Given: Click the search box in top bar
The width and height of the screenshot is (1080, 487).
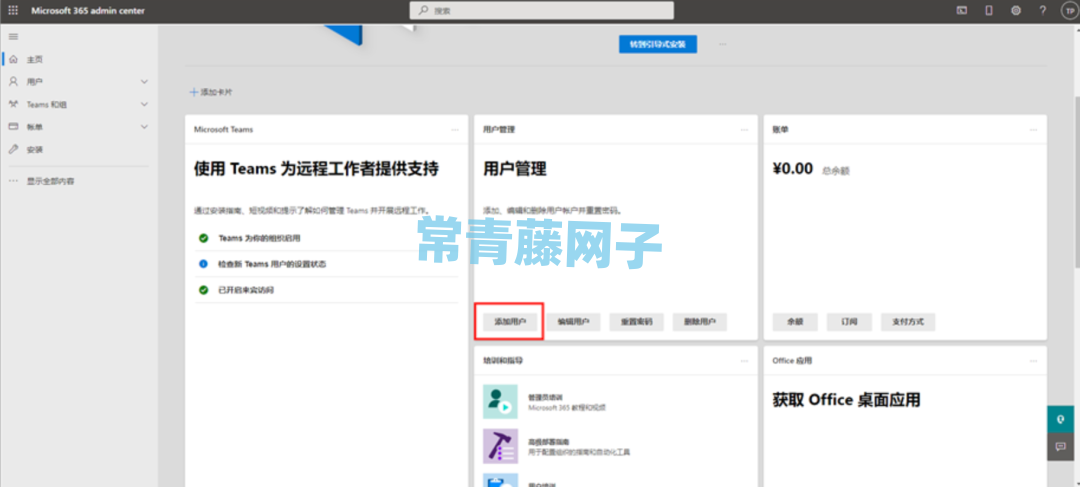Looking at the screenshot, I should (541, 10).
